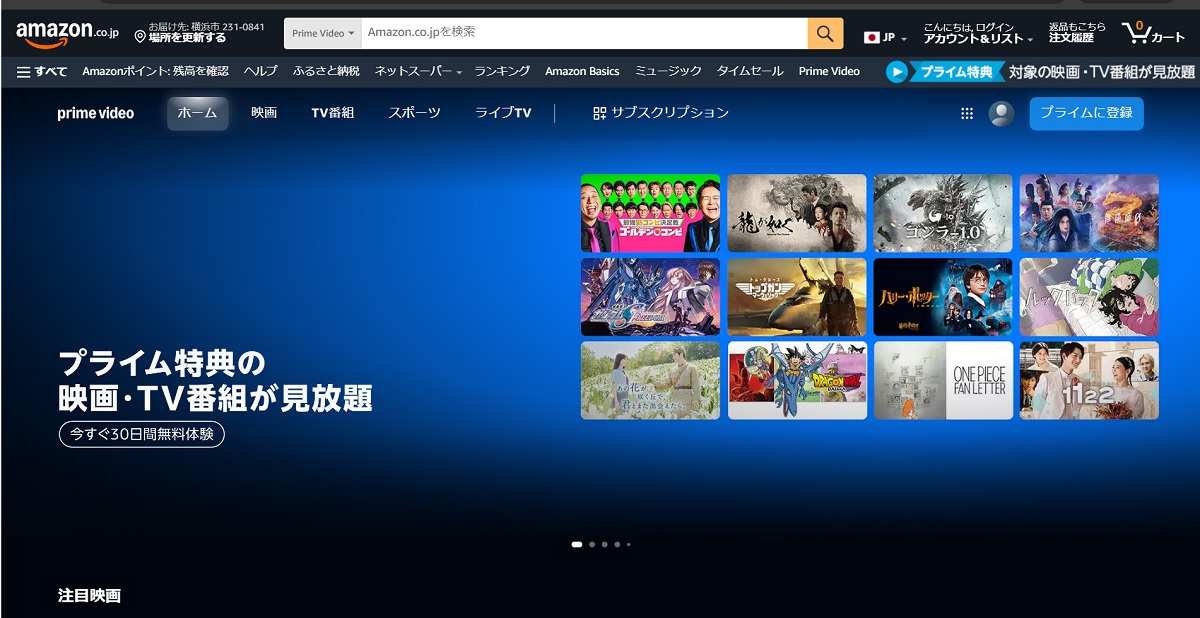Select the second carousel pagination dot
1200x618 pixels.
[x=592, y=543]
